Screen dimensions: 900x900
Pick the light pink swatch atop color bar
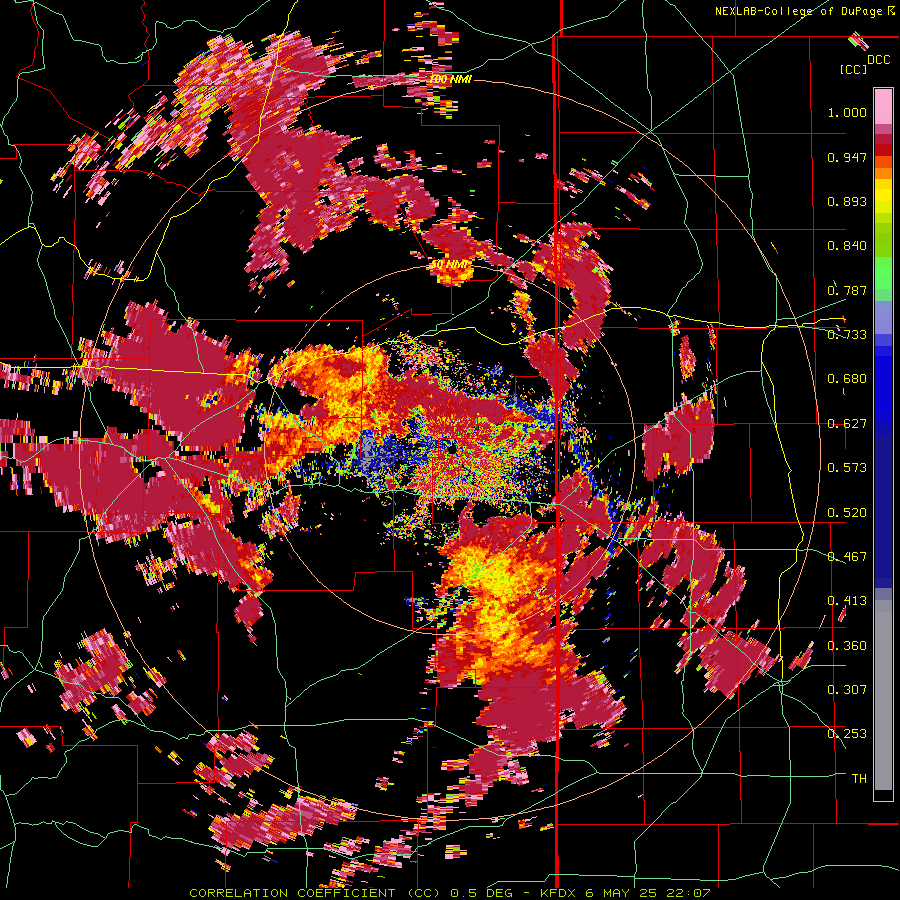coord(883,106)
